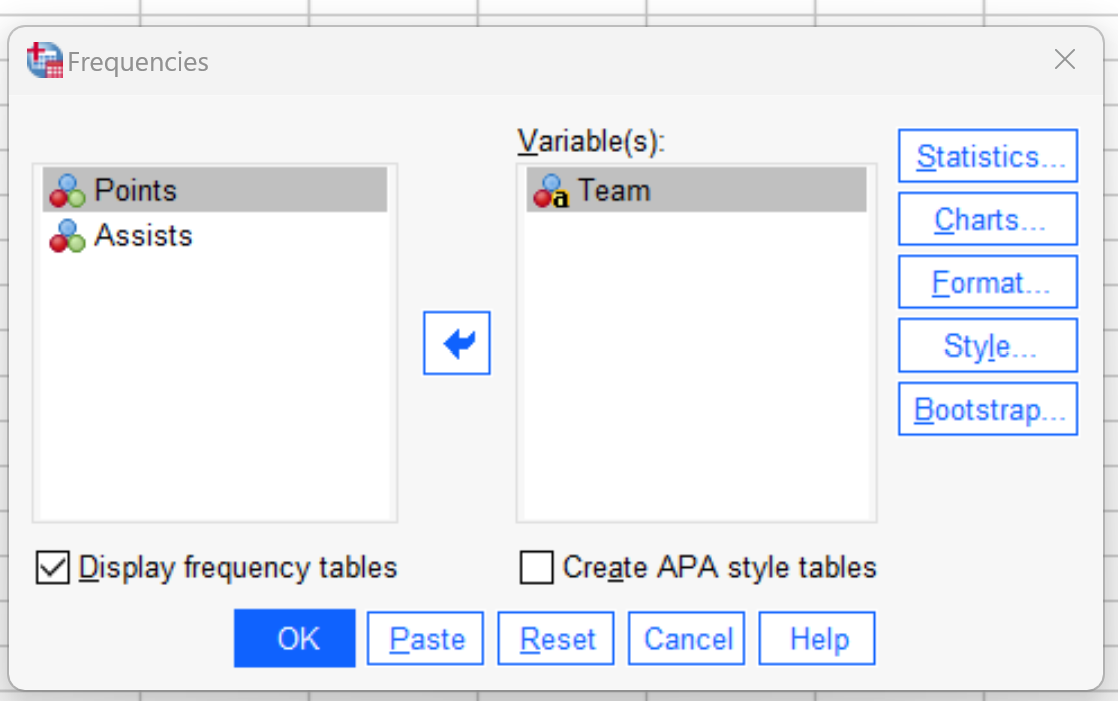Click Paste to generate syntax
Viewport: 1118px width, 702px height.
(x=425, y=638)
